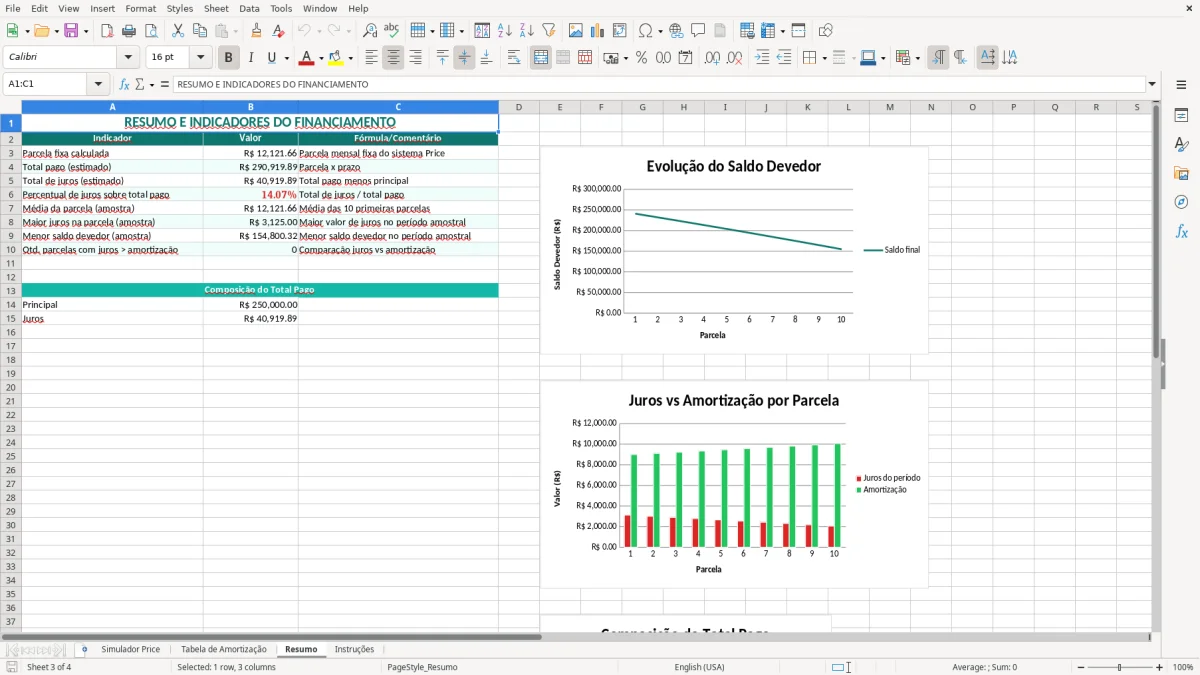The image size is (1200, 675).
Task: Export directly as PDF
Action: click(107, 31)
